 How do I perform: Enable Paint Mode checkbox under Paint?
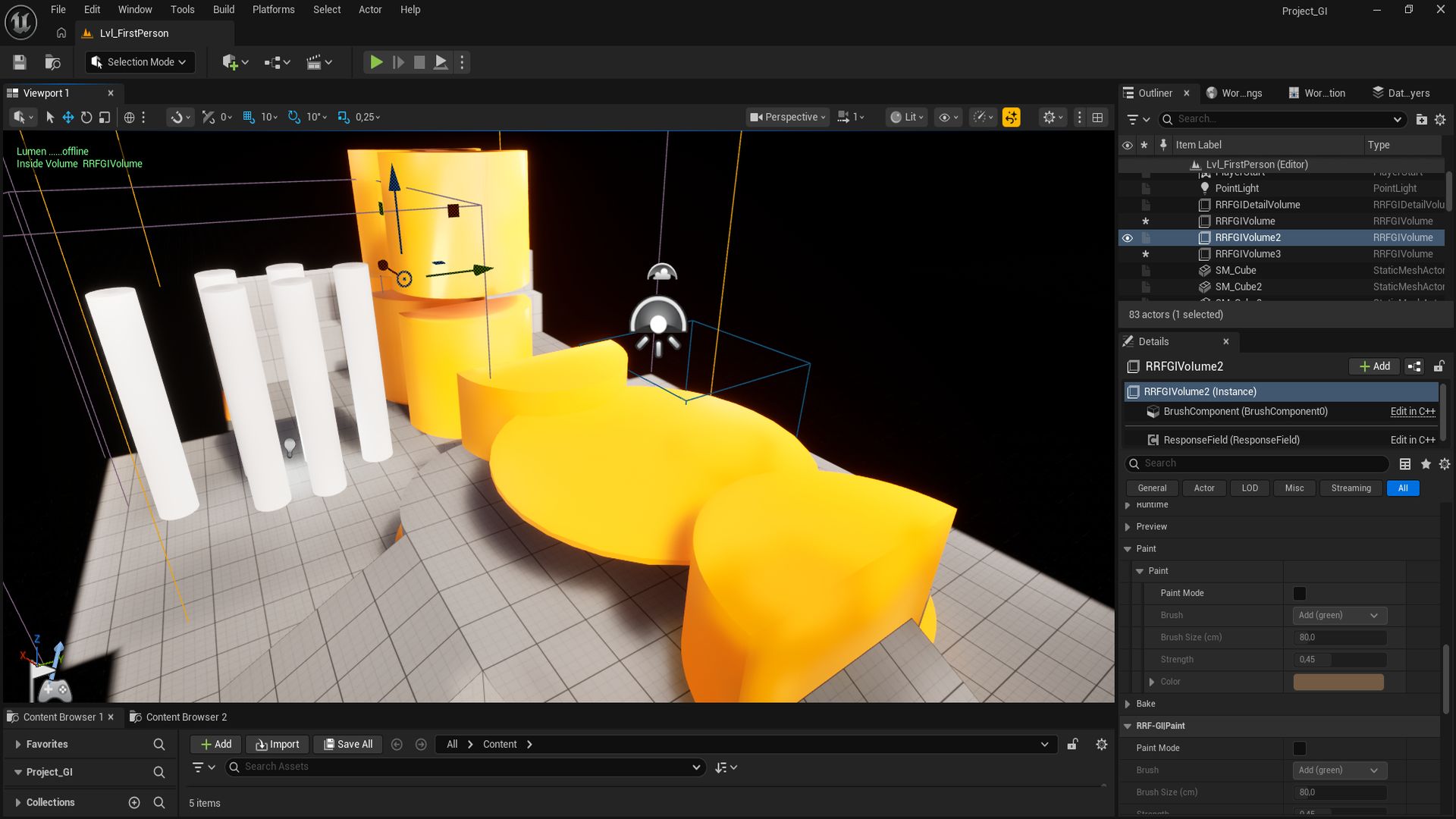1299,594
